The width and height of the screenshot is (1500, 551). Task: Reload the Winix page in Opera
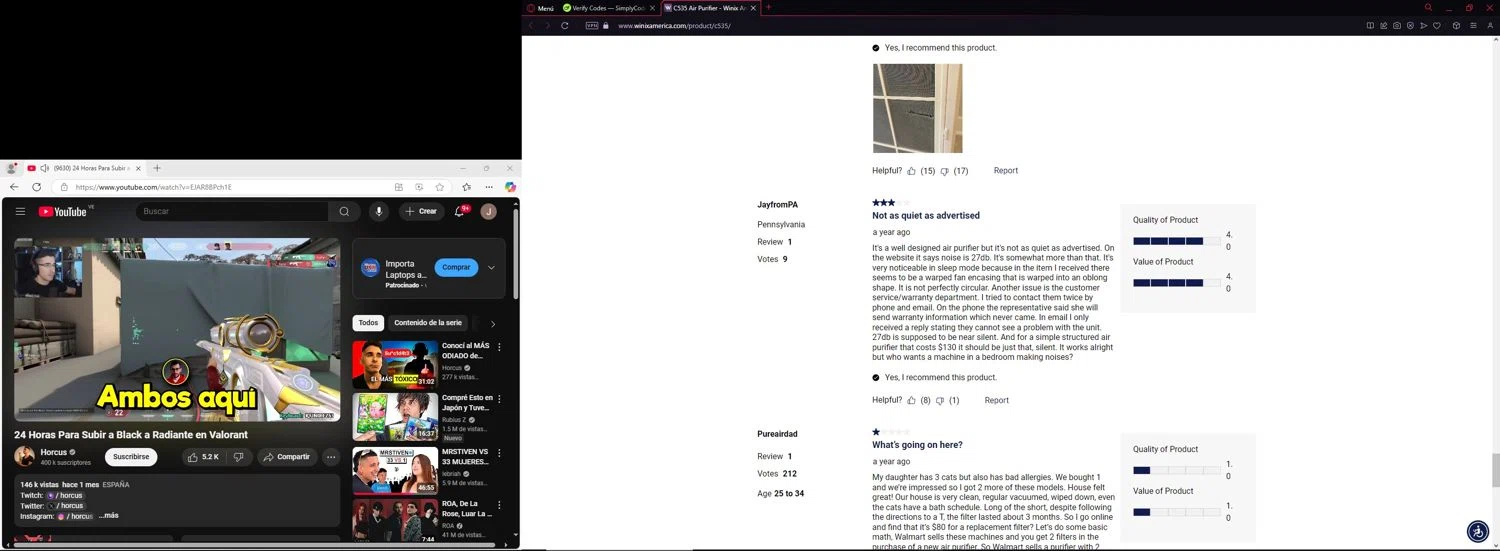pyautogui.click(x=565, y=25)
